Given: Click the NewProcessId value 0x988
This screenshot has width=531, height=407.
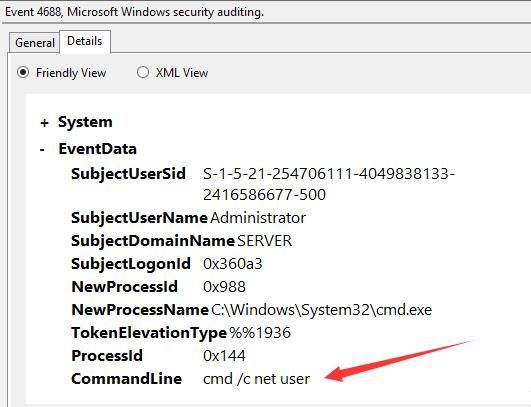Looking at the screenshot, I should click(224, 287).
